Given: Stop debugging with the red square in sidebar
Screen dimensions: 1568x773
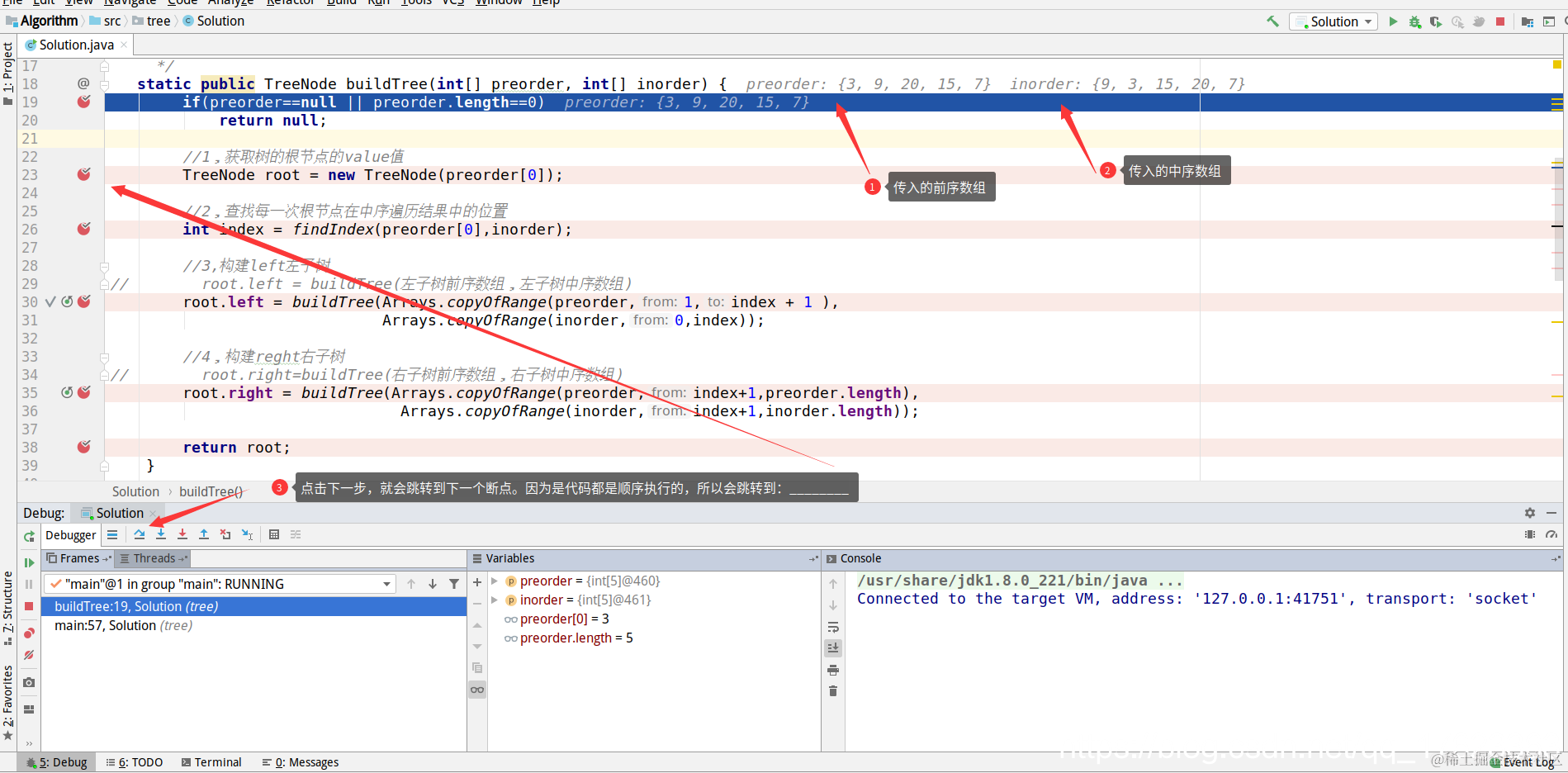Looking at the screenshot, I should click(x=29, y=606).
